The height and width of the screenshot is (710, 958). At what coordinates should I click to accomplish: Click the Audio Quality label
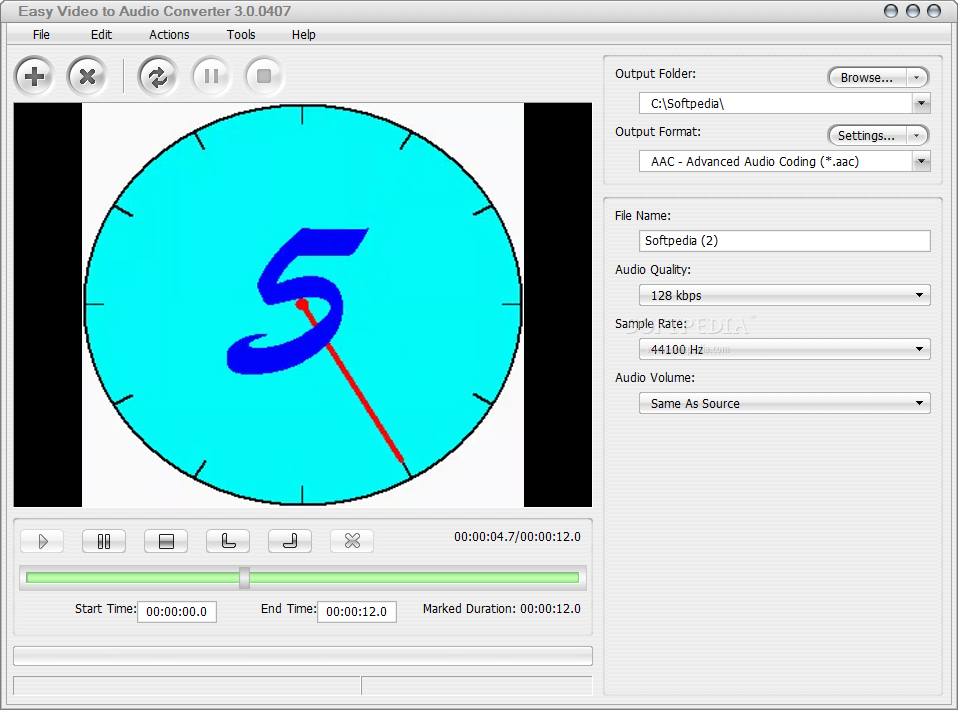tap(653, 269)
